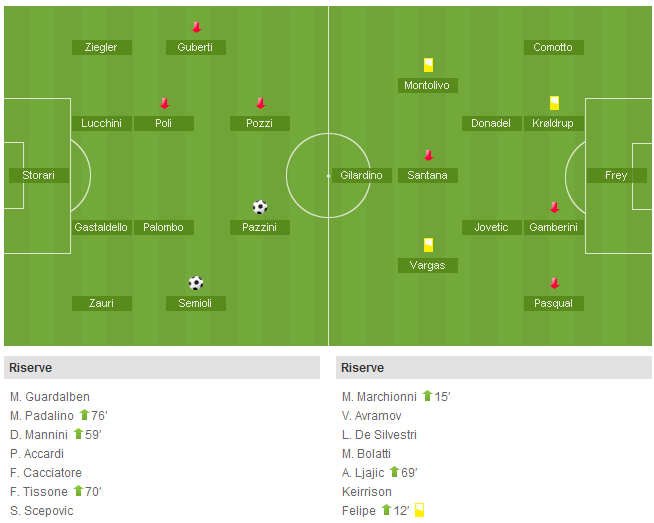This screenshot has width=654, height=523.
Task: Click the goal ball icon above Pazzini
Action: pyautogui.click(x=260, y=207)
